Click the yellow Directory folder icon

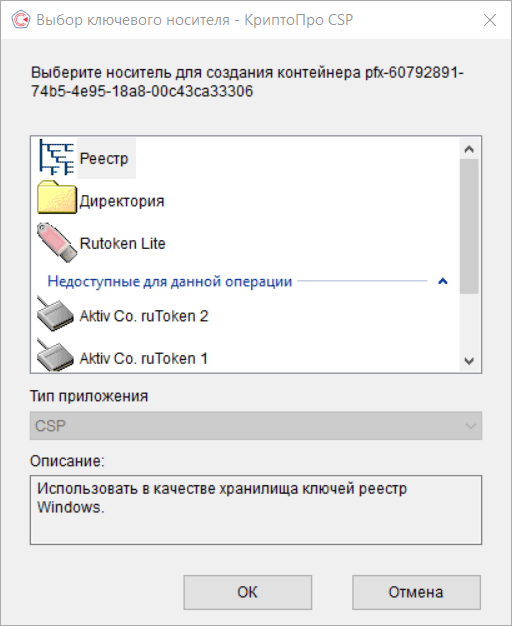tap(57, 197)
